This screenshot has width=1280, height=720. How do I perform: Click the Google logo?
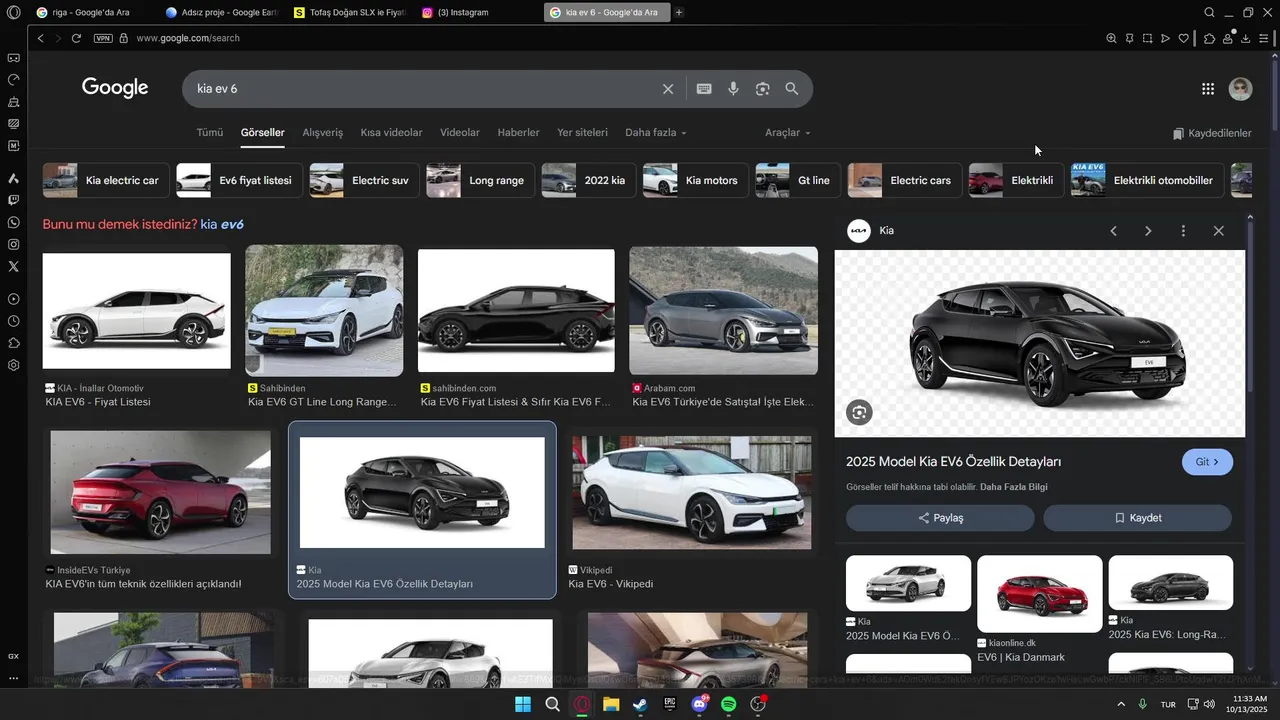[x=115, y=88]
